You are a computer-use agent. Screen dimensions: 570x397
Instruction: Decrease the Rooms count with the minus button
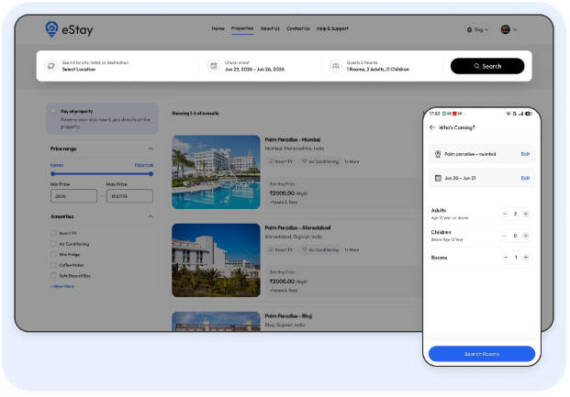(x=505, y=257)
